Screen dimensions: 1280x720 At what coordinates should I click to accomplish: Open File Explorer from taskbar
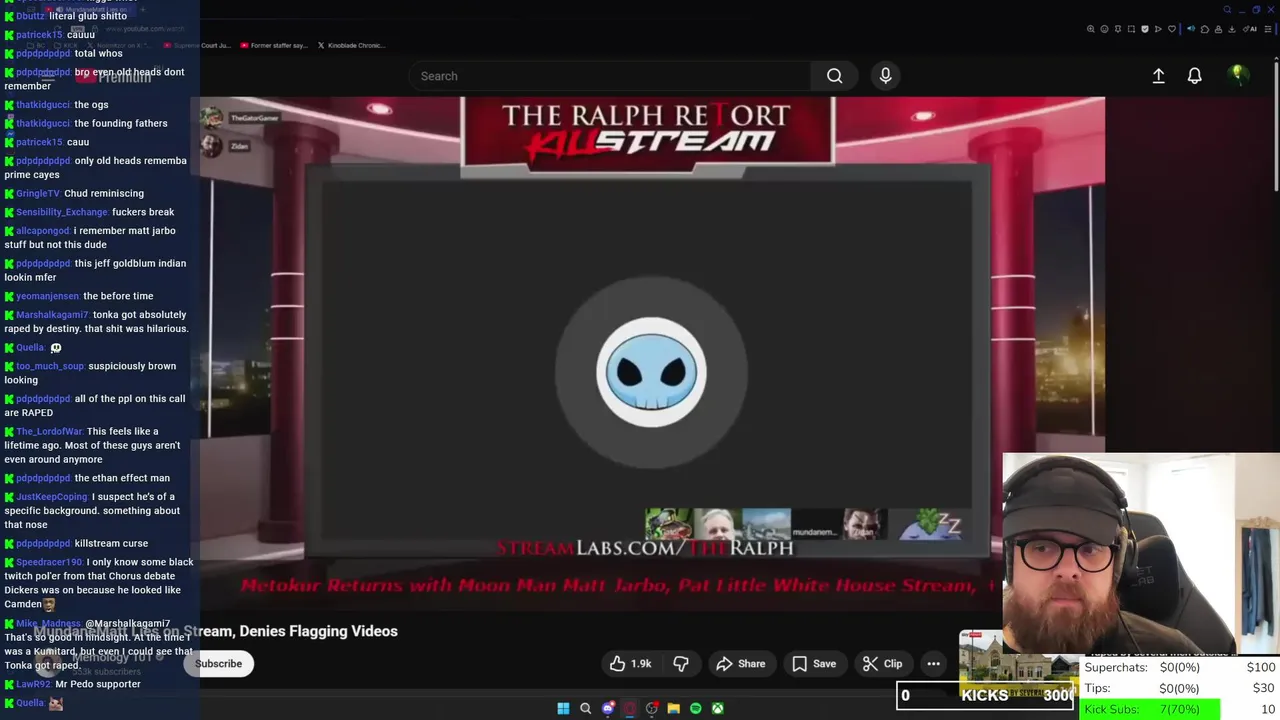click(674, 708)
